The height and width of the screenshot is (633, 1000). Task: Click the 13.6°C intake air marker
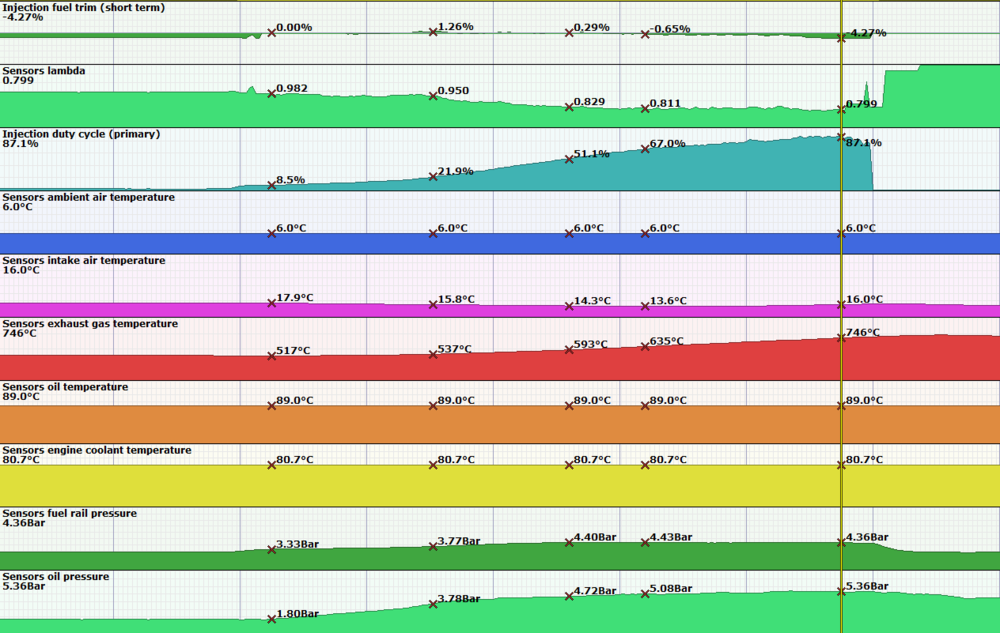(645, 306)
